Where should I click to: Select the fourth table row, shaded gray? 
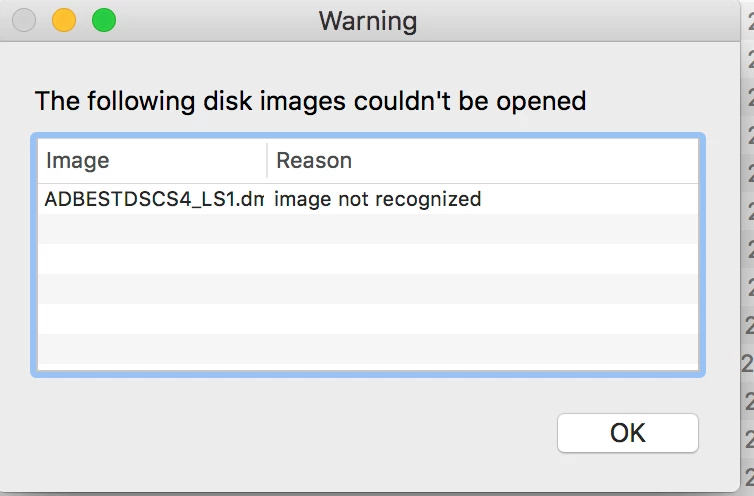pos(368,289)
